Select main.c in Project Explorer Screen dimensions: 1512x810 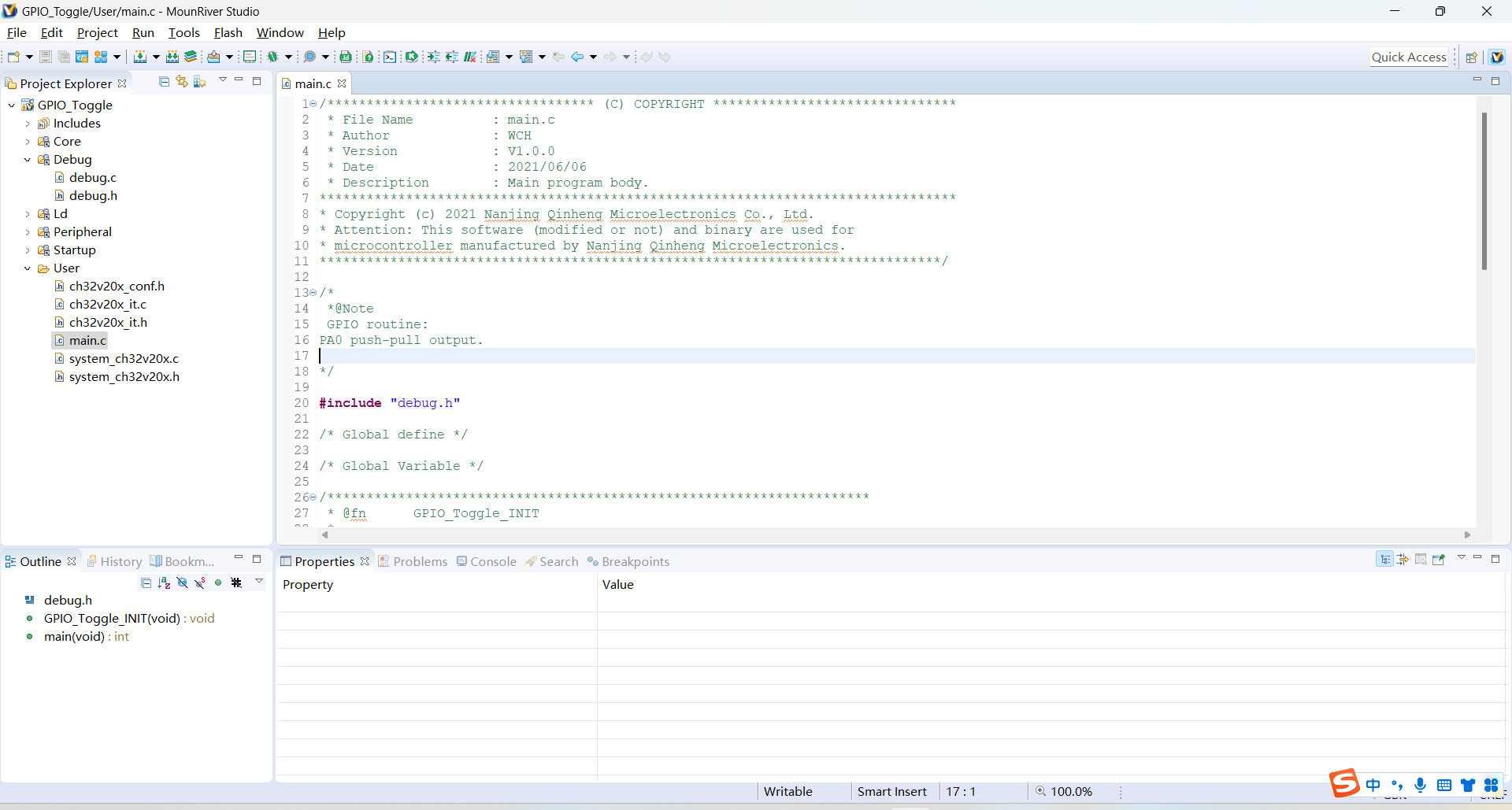pyautogui.click(x=87, y=340)
